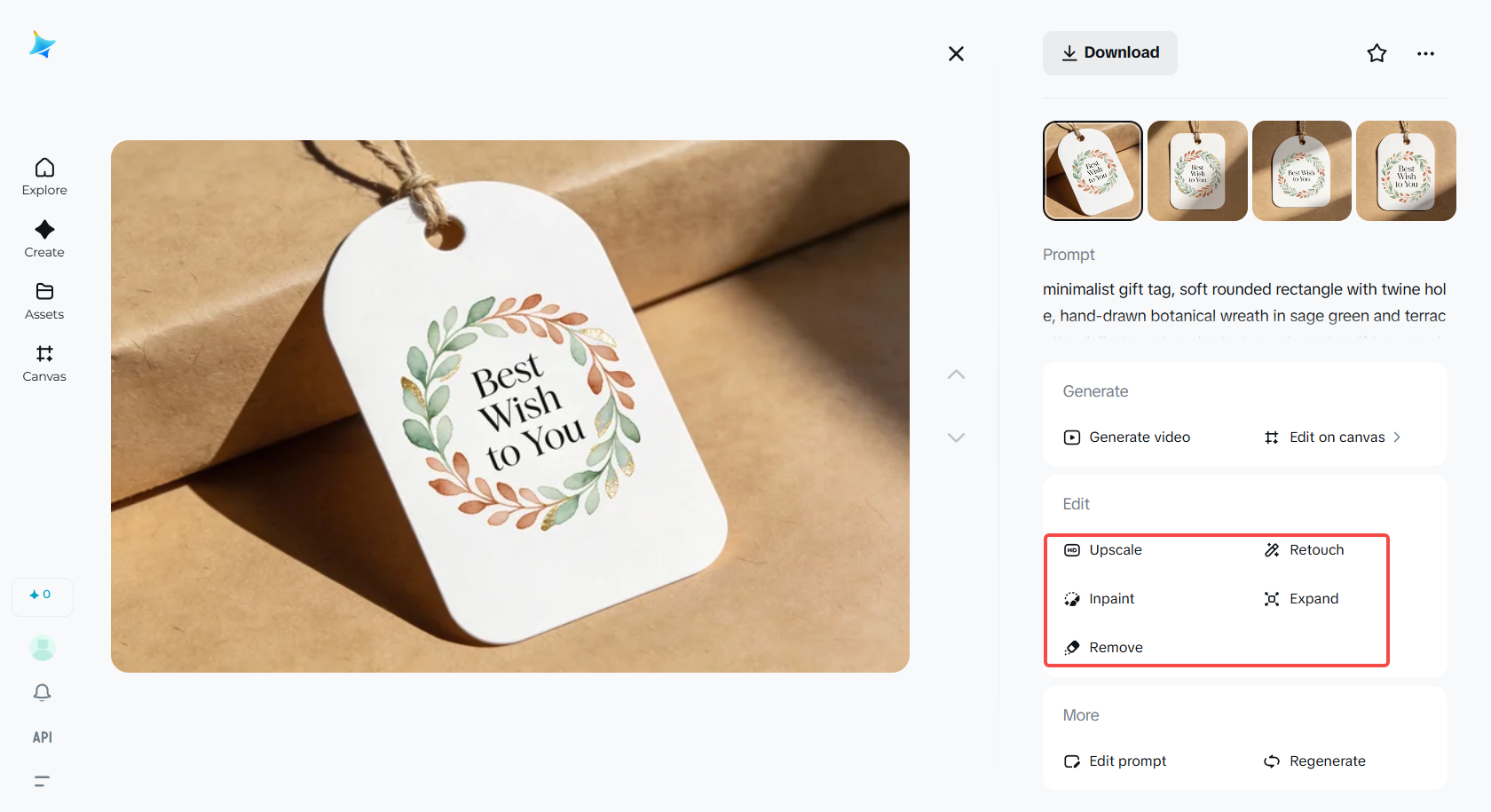This screenshot has width=1491, height=812.
Task: Open the more options menu
Action: click(1425, 53)
